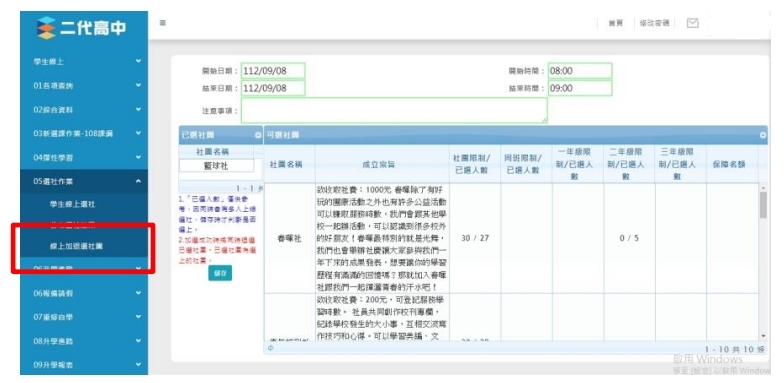Viewport: 784px width, 383px height.
Task: Click the 二代高中 logo
Action: [x=82, y=28]
